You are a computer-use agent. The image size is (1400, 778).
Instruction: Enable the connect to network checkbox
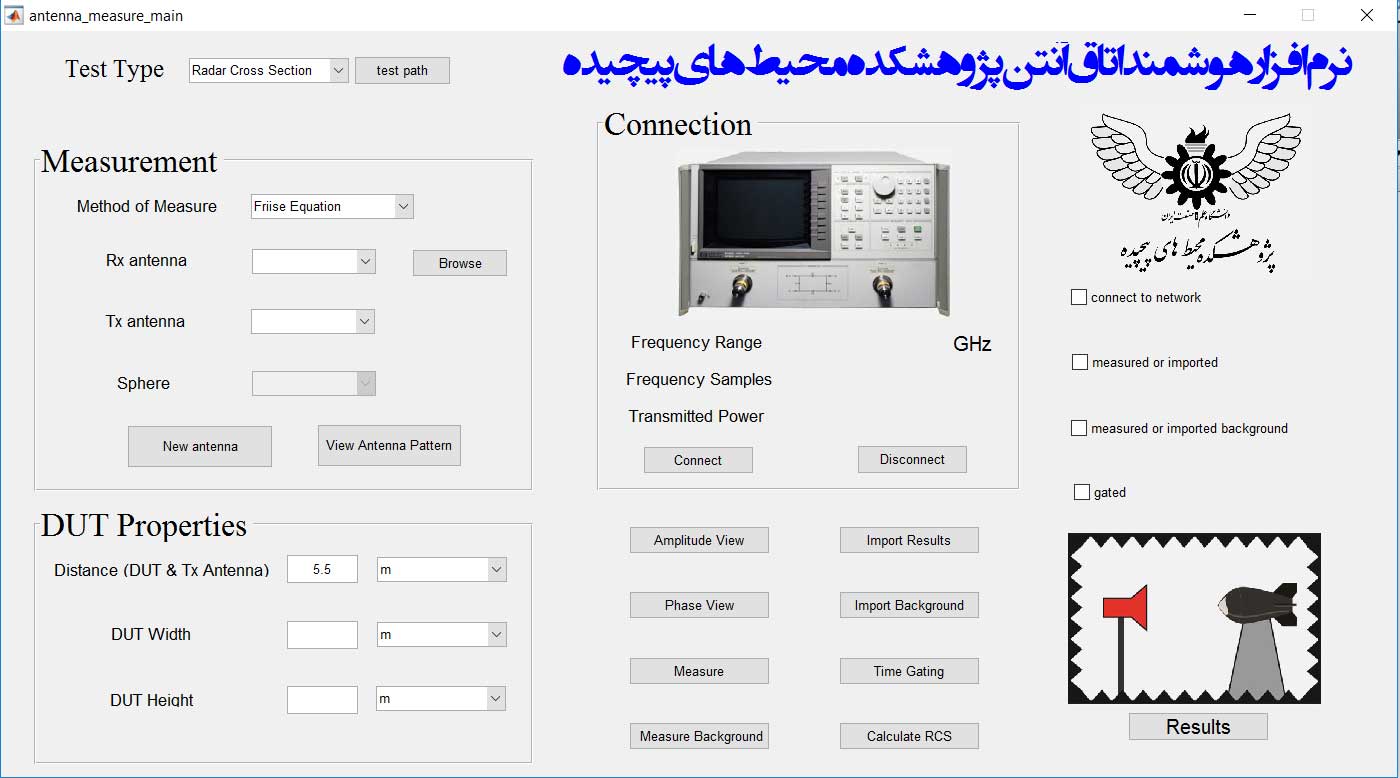(x=1079, y=297)
